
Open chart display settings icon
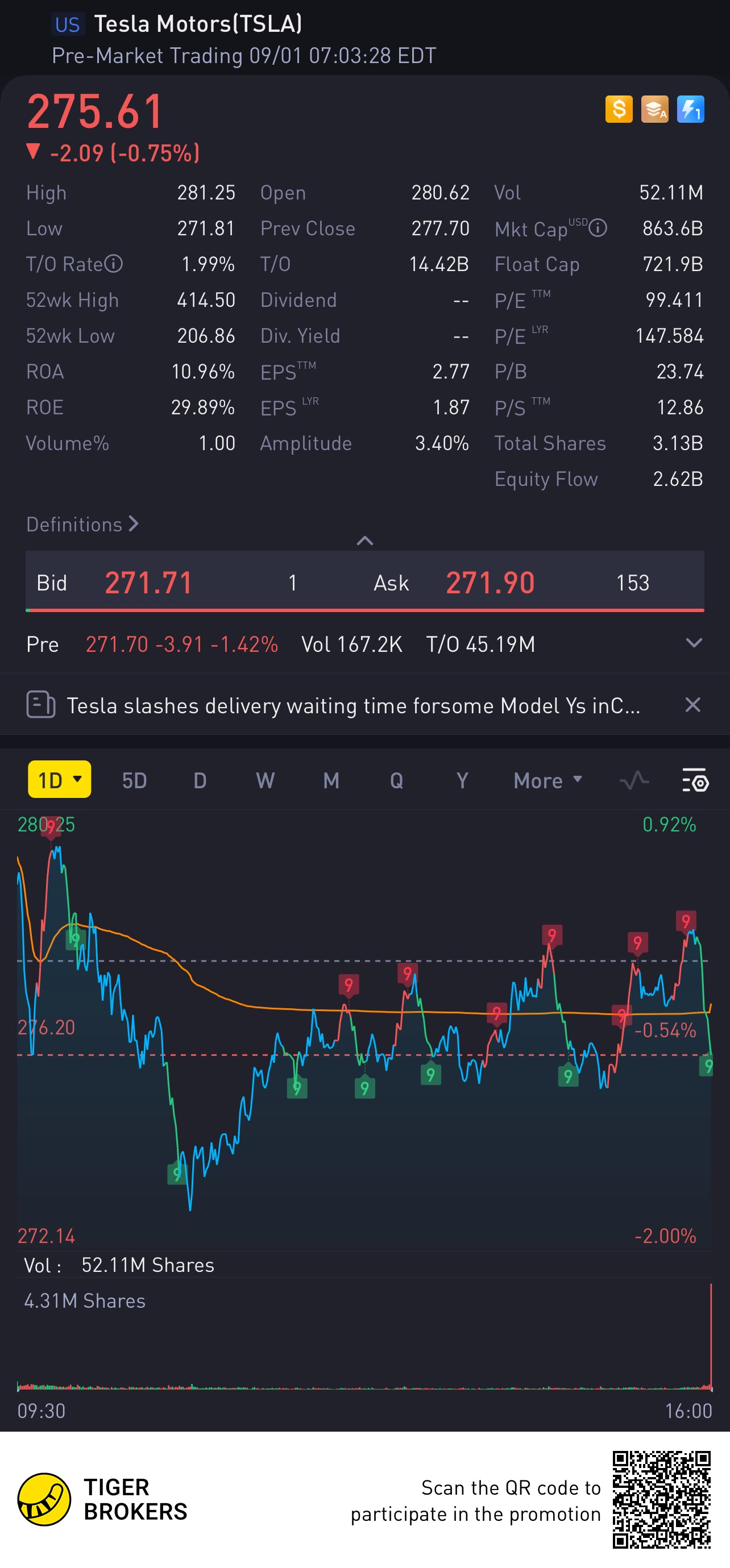coord(695,780)
